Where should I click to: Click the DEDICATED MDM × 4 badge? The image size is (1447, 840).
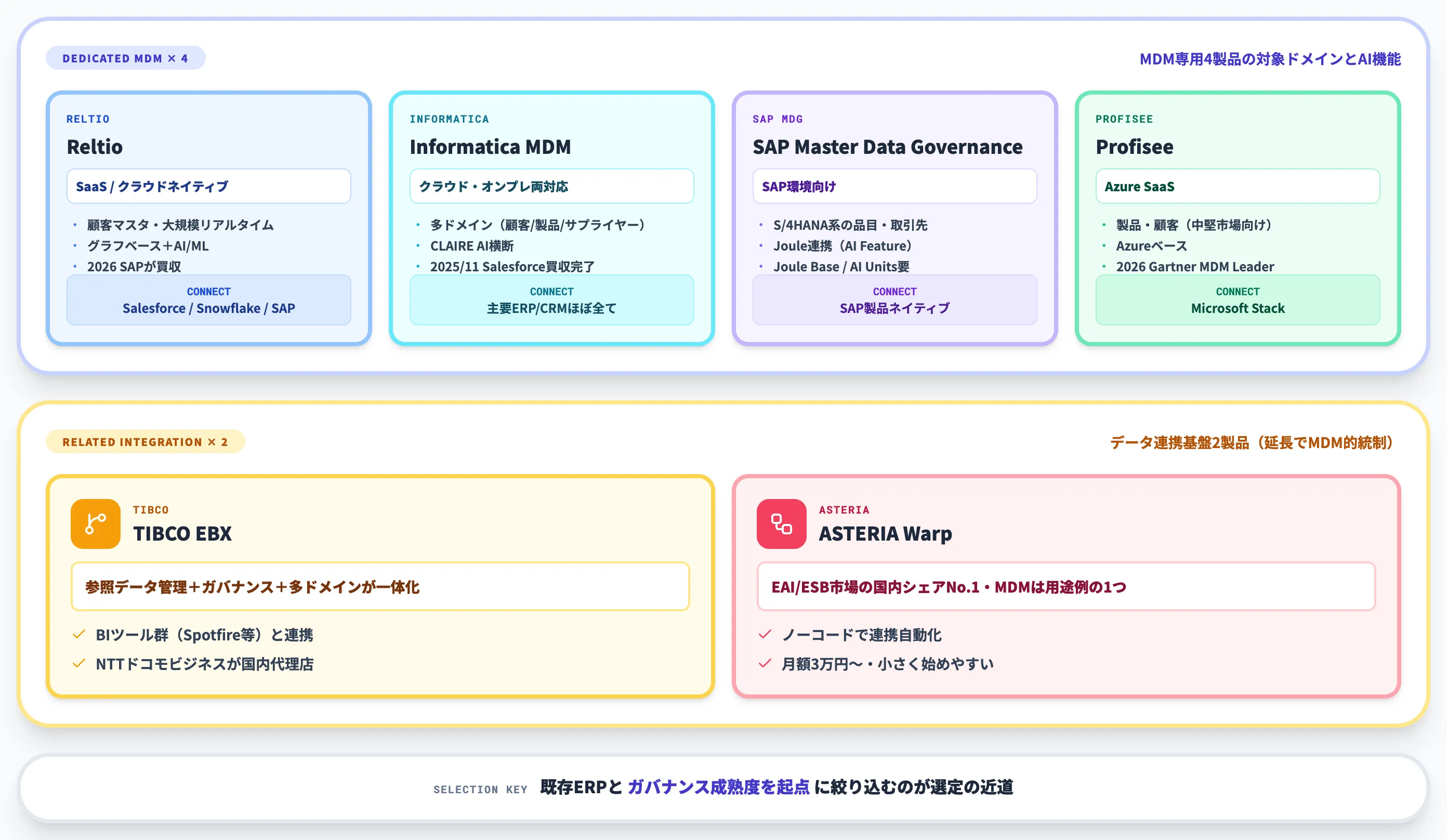tap(126, 58)
